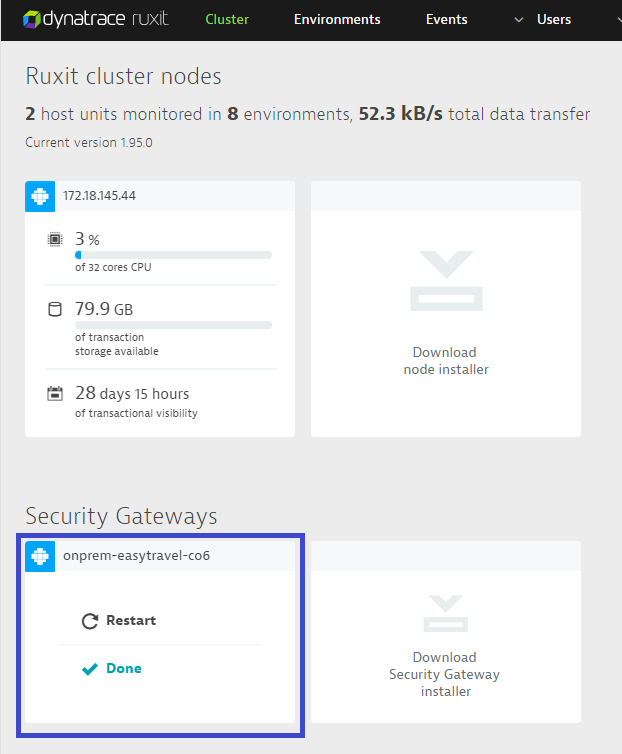Click the Ruxit cluster nodes heading
This screenshot has height=754, width=622.
point(123,76)
